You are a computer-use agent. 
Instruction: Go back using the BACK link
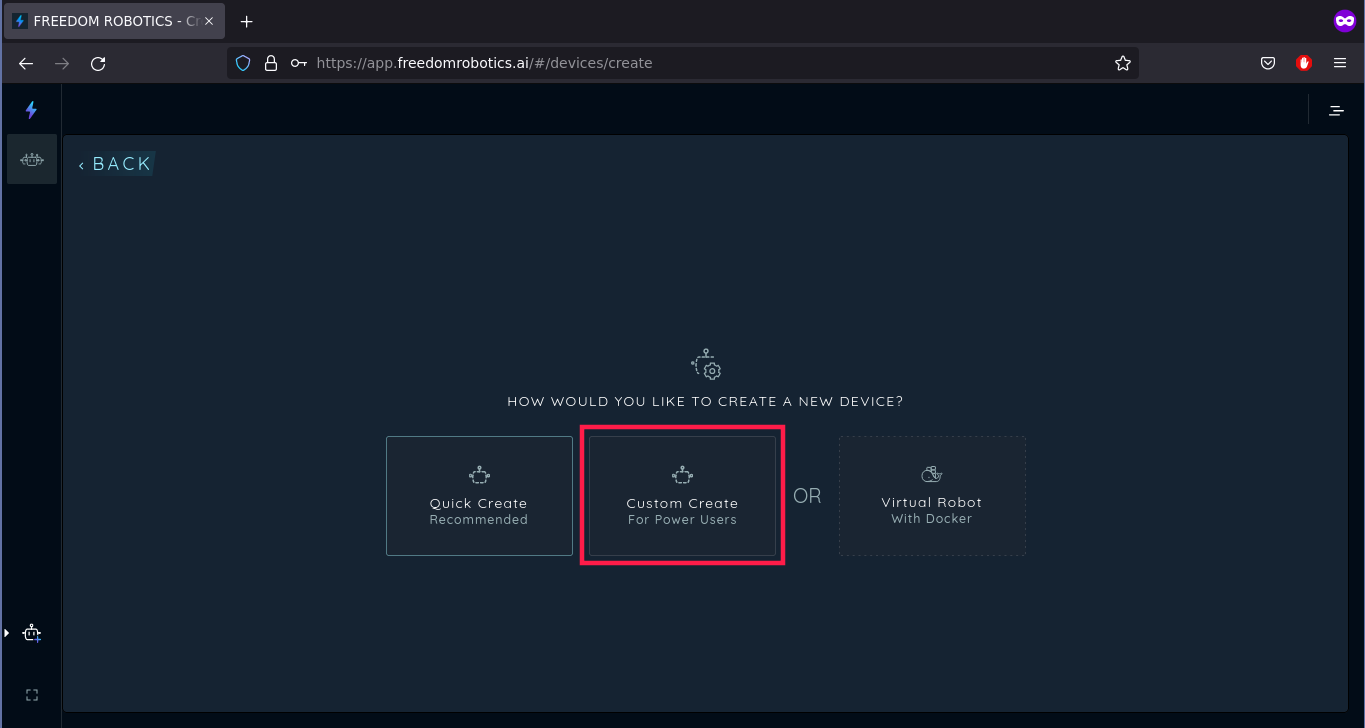(115, 164)
